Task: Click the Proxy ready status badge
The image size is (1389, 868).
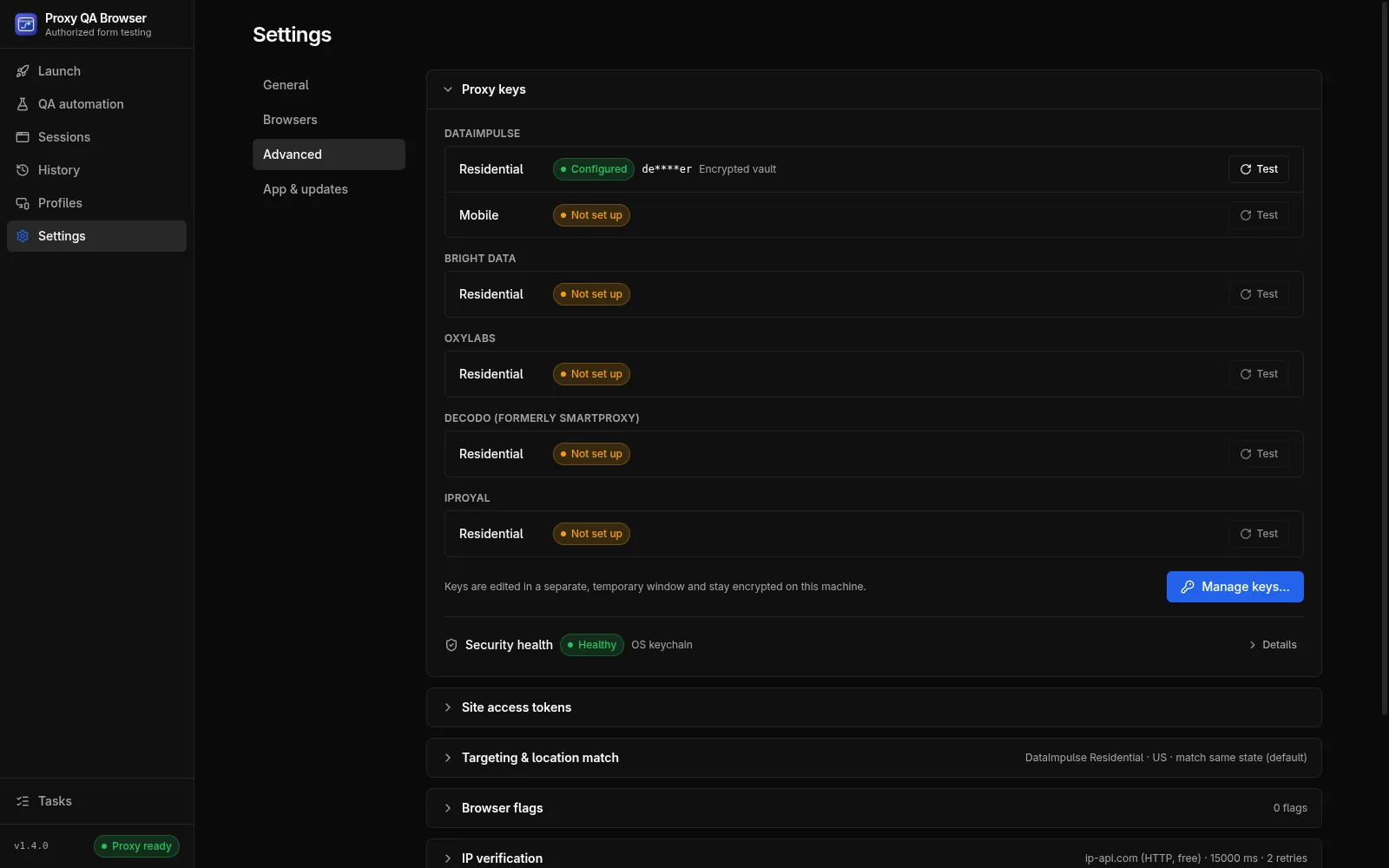Action: (x=136, y=846)
